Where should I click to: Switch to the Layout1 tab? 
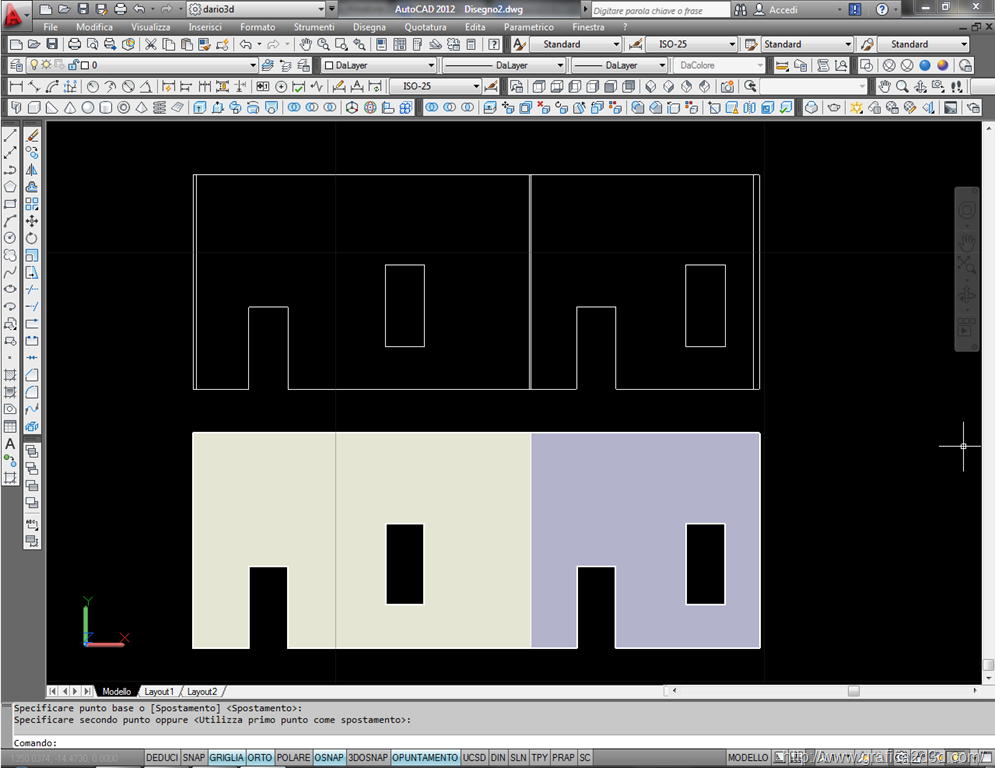[159, 691]
